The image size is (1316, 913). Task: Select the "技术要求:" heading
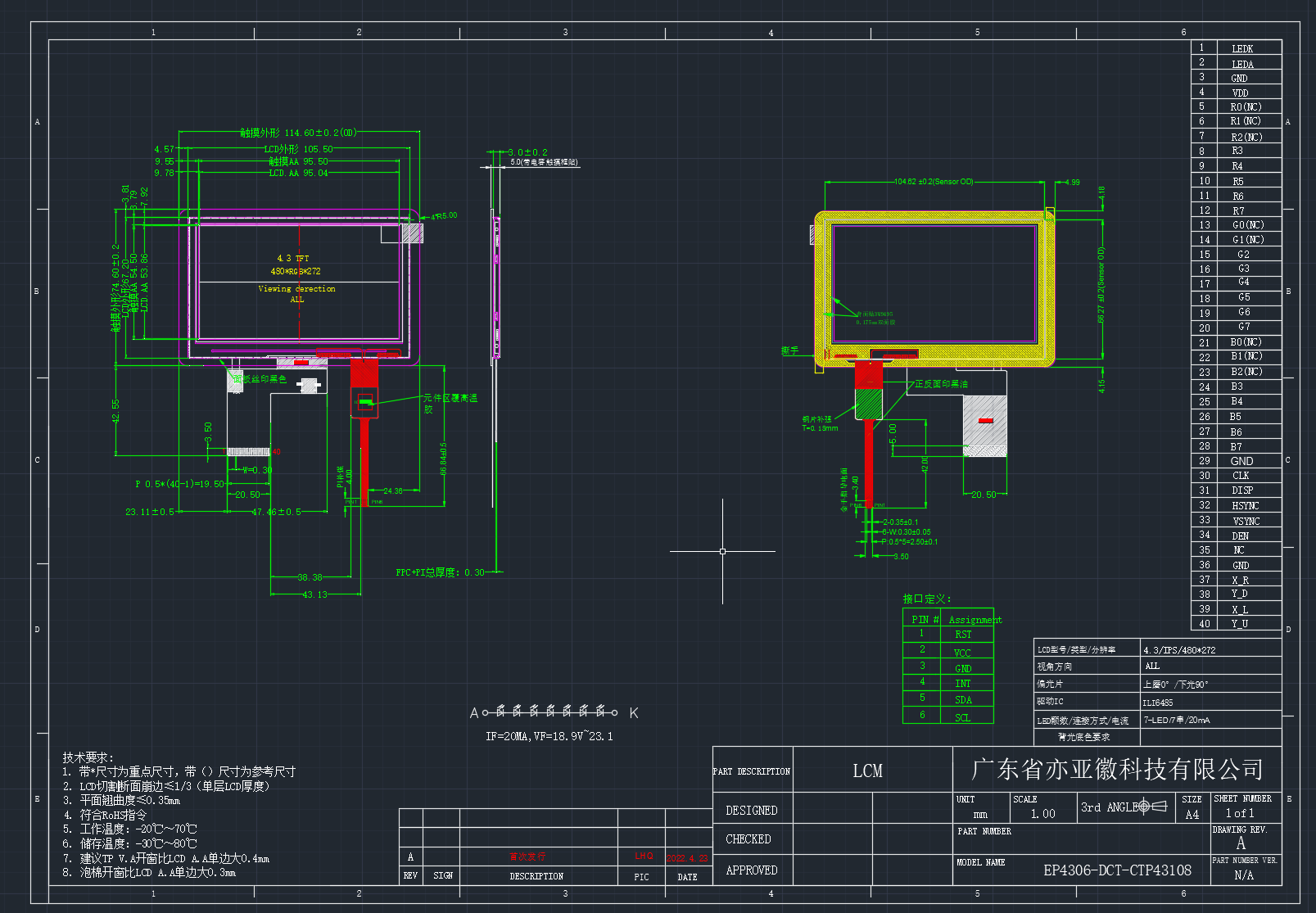tap(88, 757)
